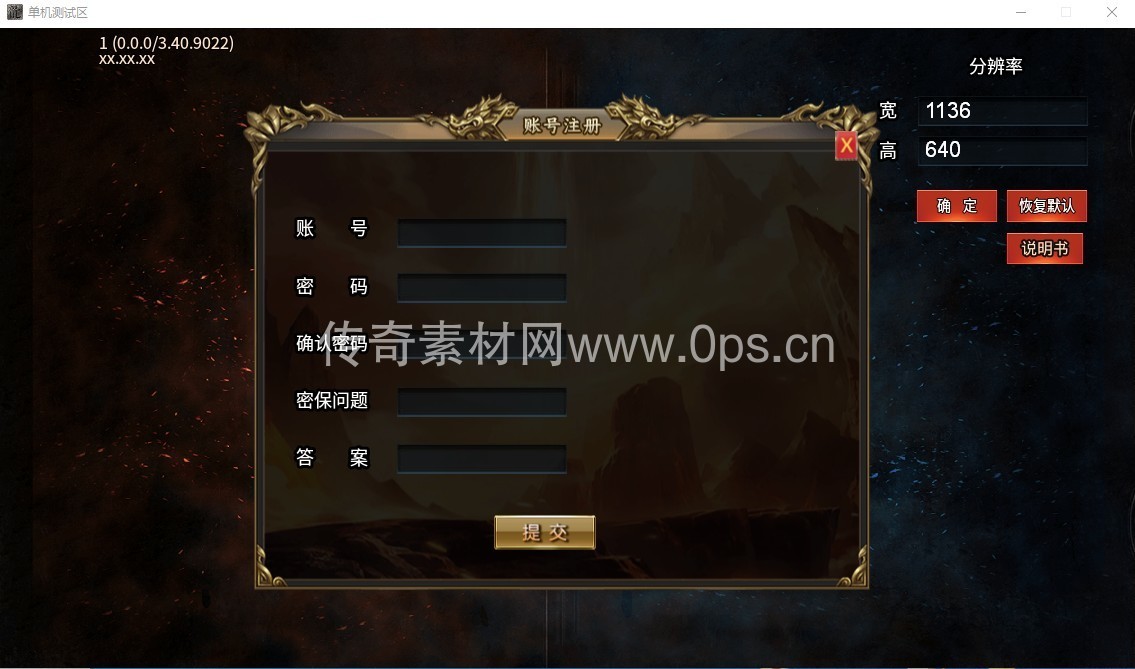Restore defaults with the 恢复默认 button

[1047, 206]
